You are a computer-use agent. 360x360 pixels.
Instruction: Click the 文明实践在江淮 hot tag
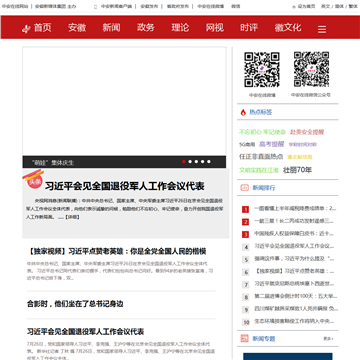point(259,170)
